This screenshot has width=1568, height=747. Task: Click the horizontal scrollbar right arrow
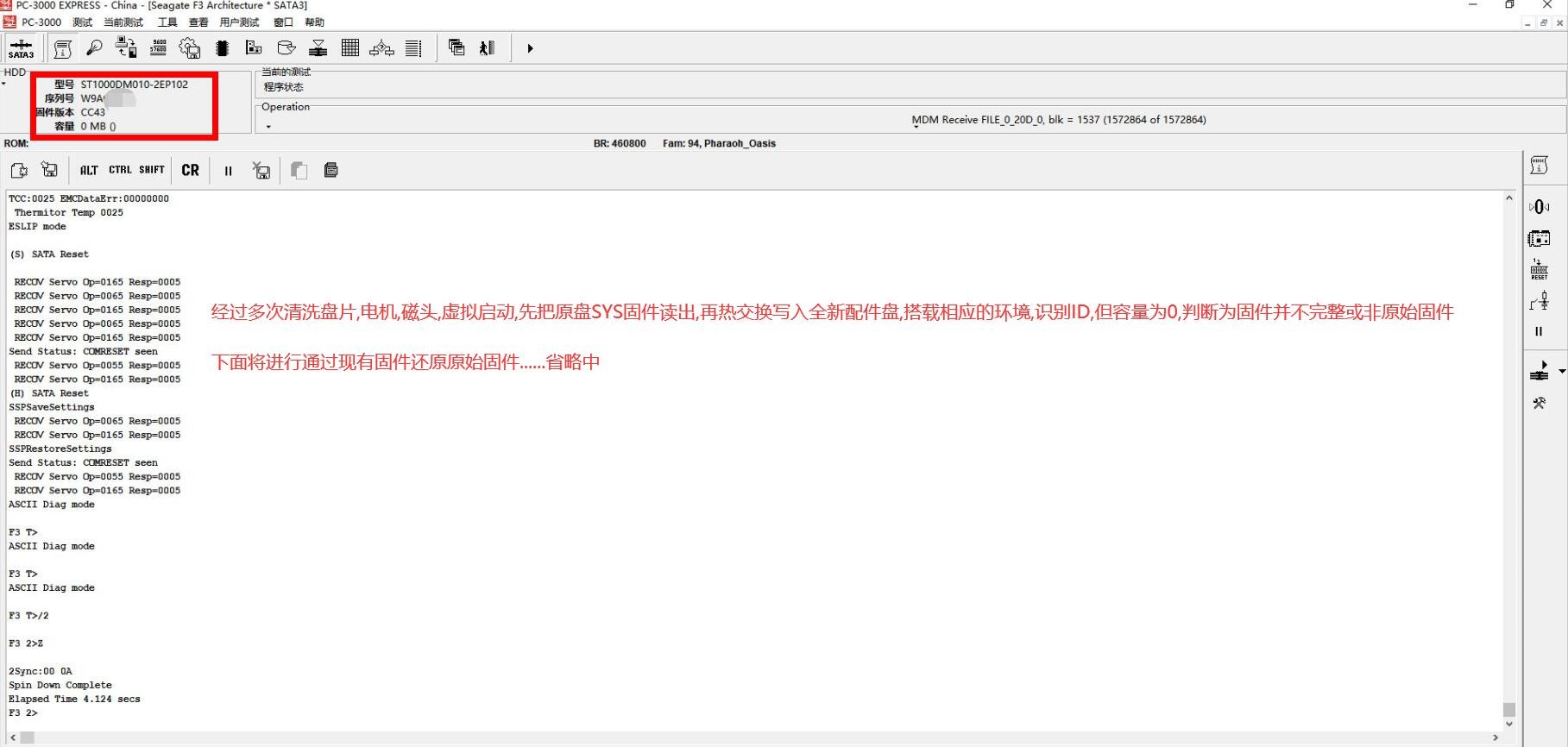[x=1496, y=738]
